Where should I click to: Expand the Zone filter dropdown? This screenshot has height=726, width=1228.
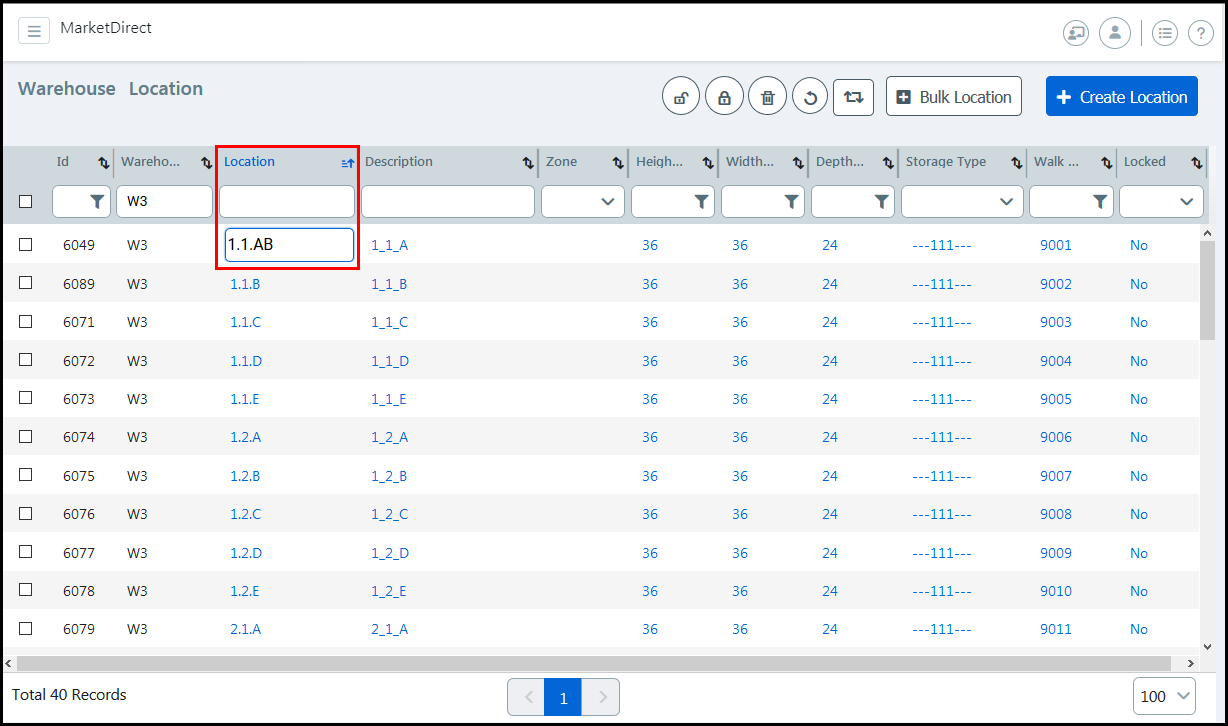pyautogui.click(x=583, y=202)
